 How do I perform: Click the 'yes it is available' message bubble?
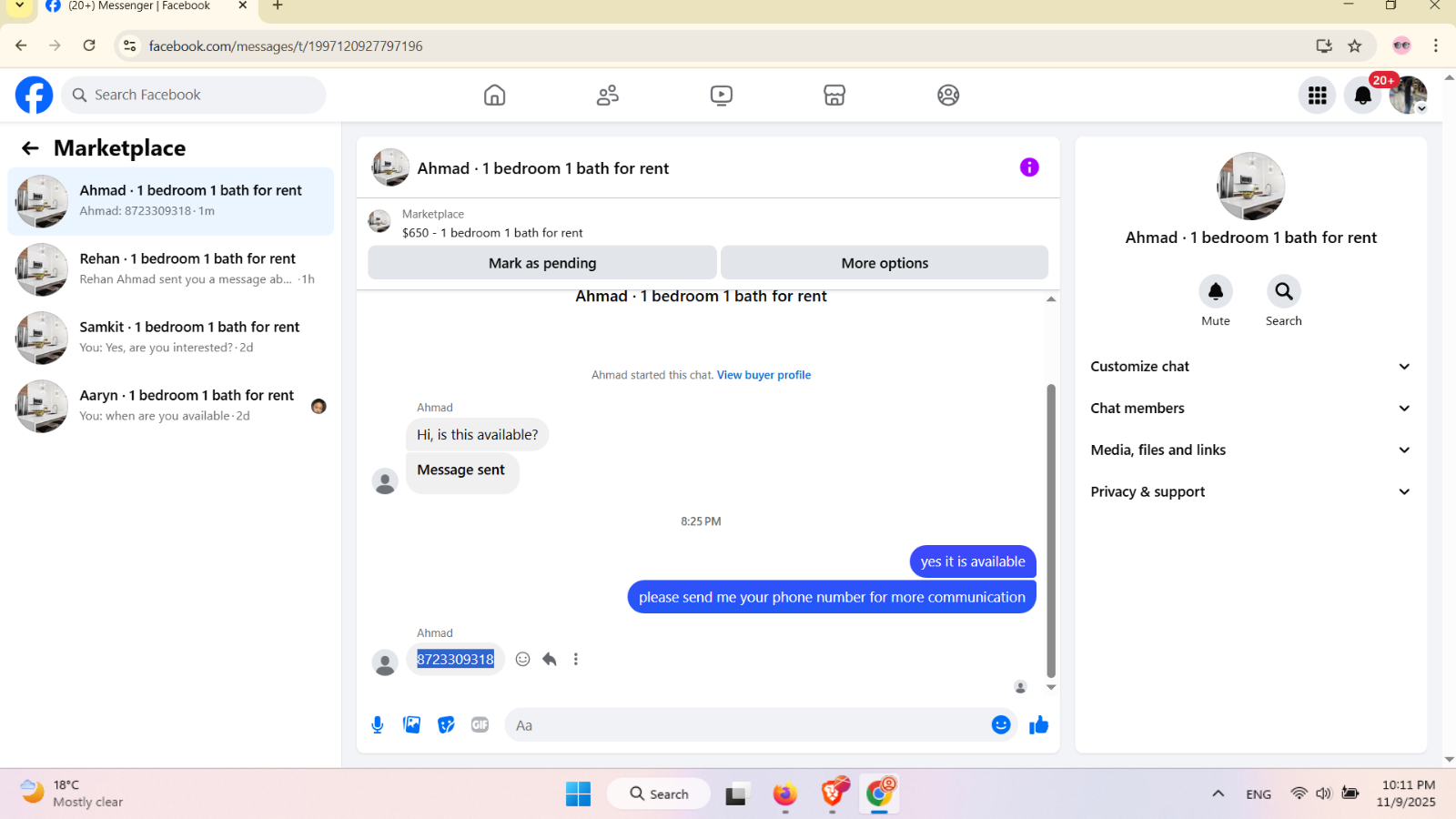click(973, 561)
